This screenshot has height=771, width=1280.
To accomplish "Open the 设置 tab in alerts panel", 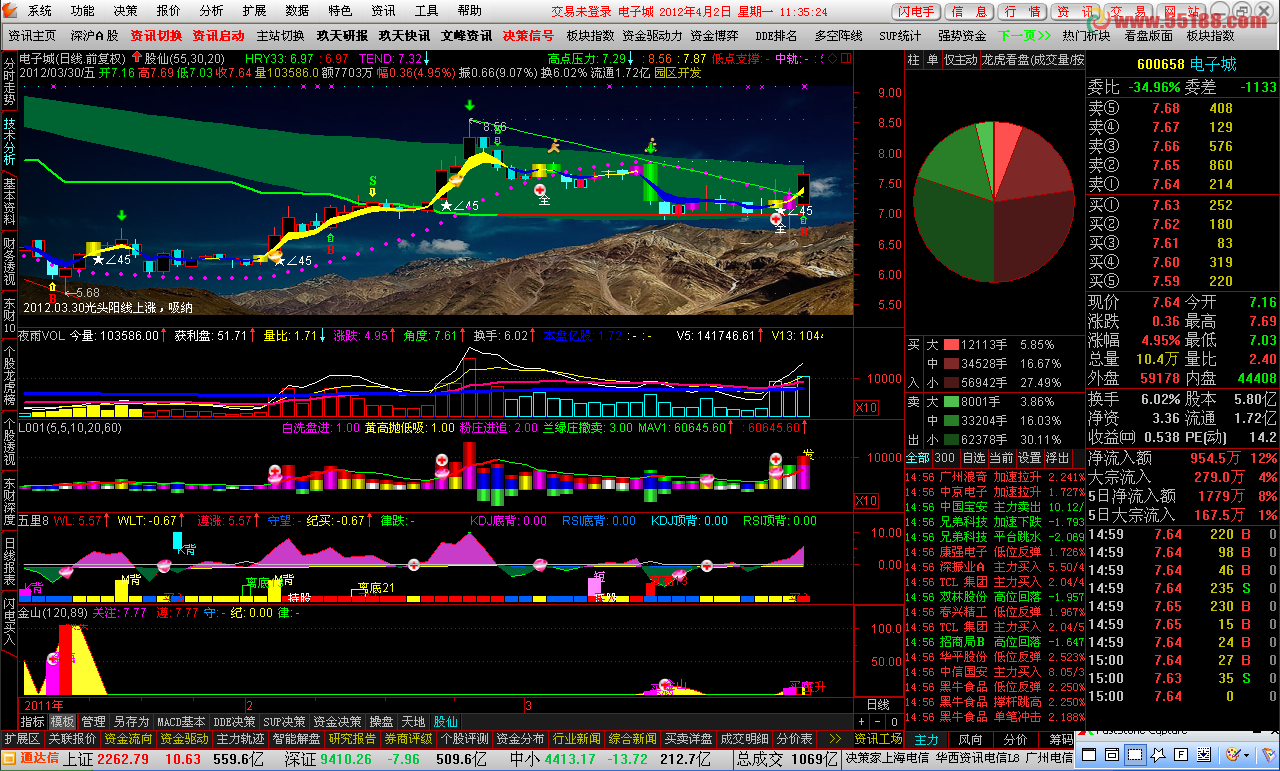I will tap(1029, 458).
